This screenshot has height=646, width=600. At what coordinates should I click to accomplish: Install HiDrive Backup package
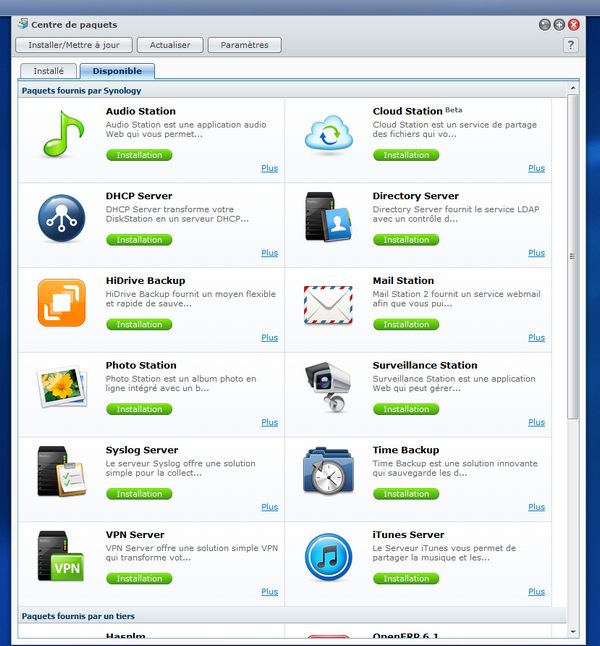pyautogui.click(x=139, y=325)
